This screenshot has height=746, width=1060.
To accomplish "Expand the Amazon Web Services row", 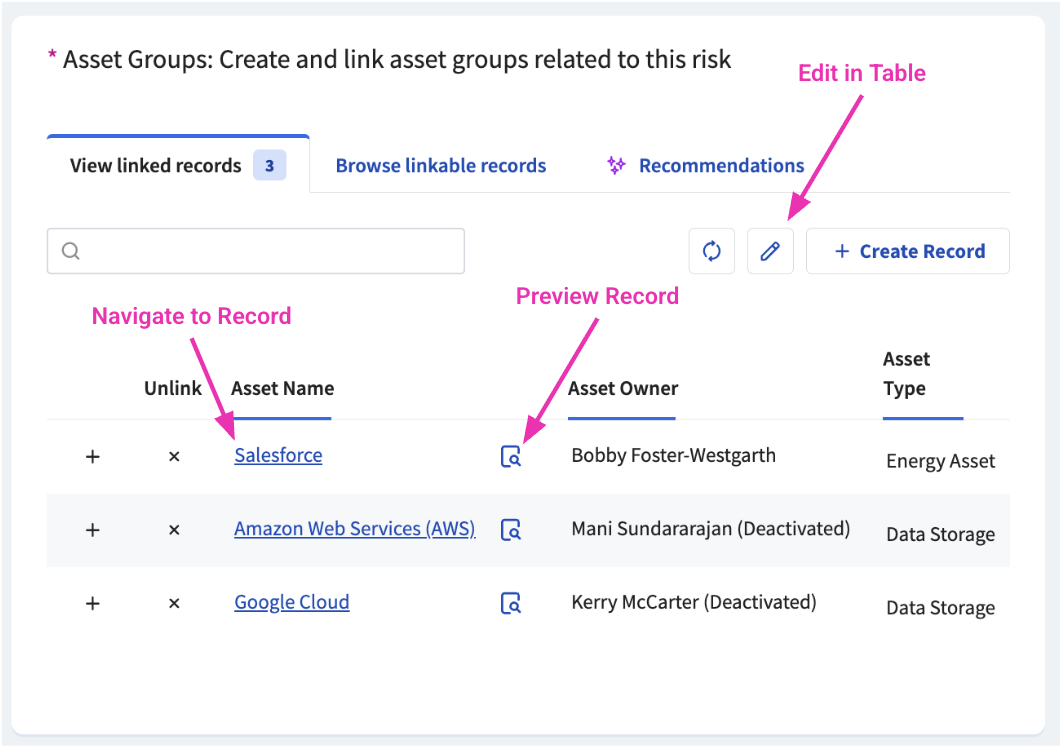I will click(x=93, y=530).
